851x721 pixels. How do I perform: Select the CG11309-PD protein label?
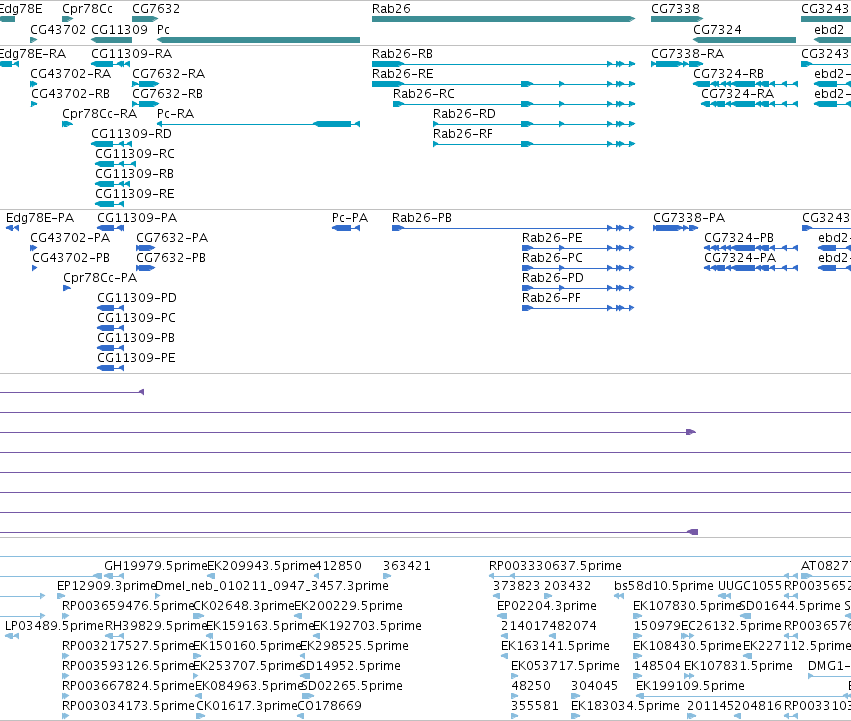137,299
